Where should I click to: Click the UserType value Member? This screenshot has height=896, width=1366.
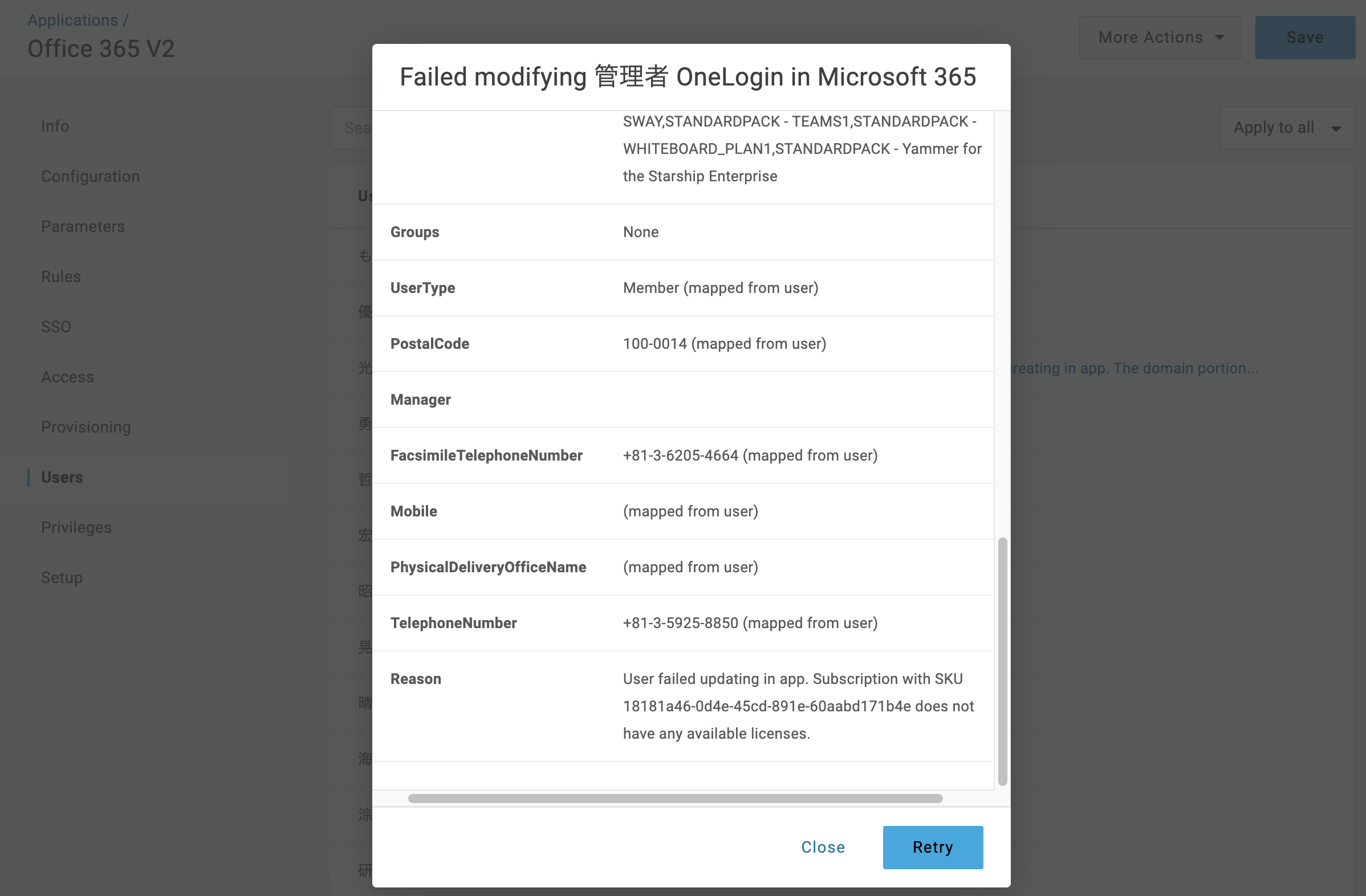click(x=651, y=287)
